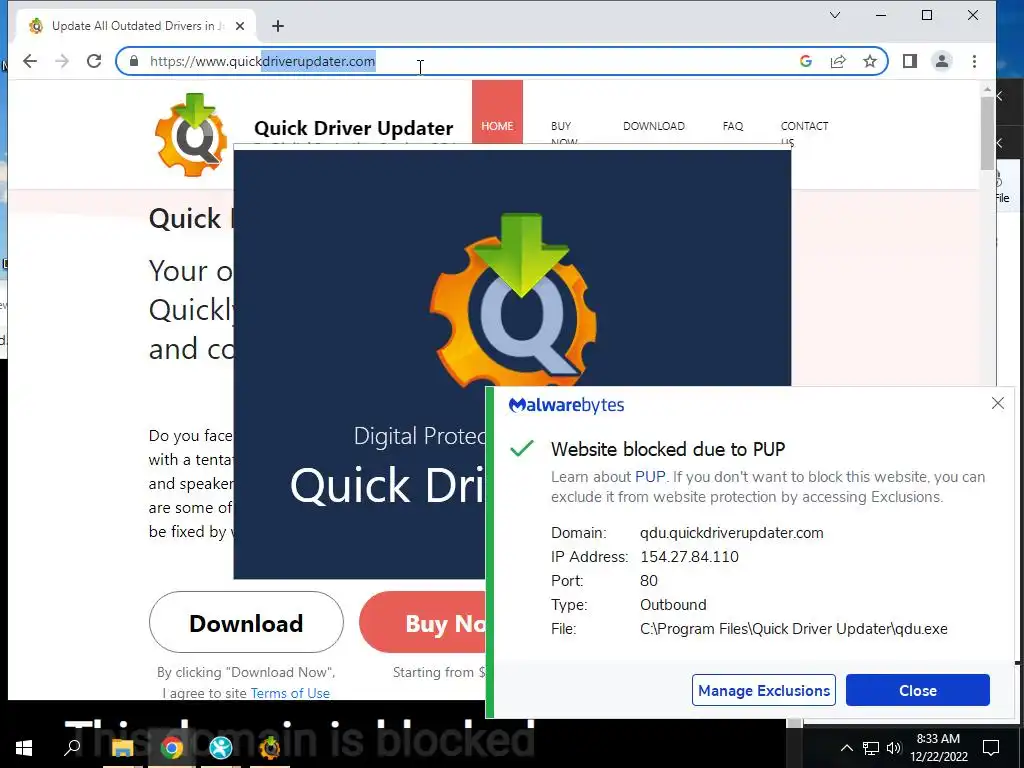The width and height of the screenshot is (1024, 768).
Task: Click the domain qdu.quickdriverupdater.com text
Action: click(x=731, y=533)
